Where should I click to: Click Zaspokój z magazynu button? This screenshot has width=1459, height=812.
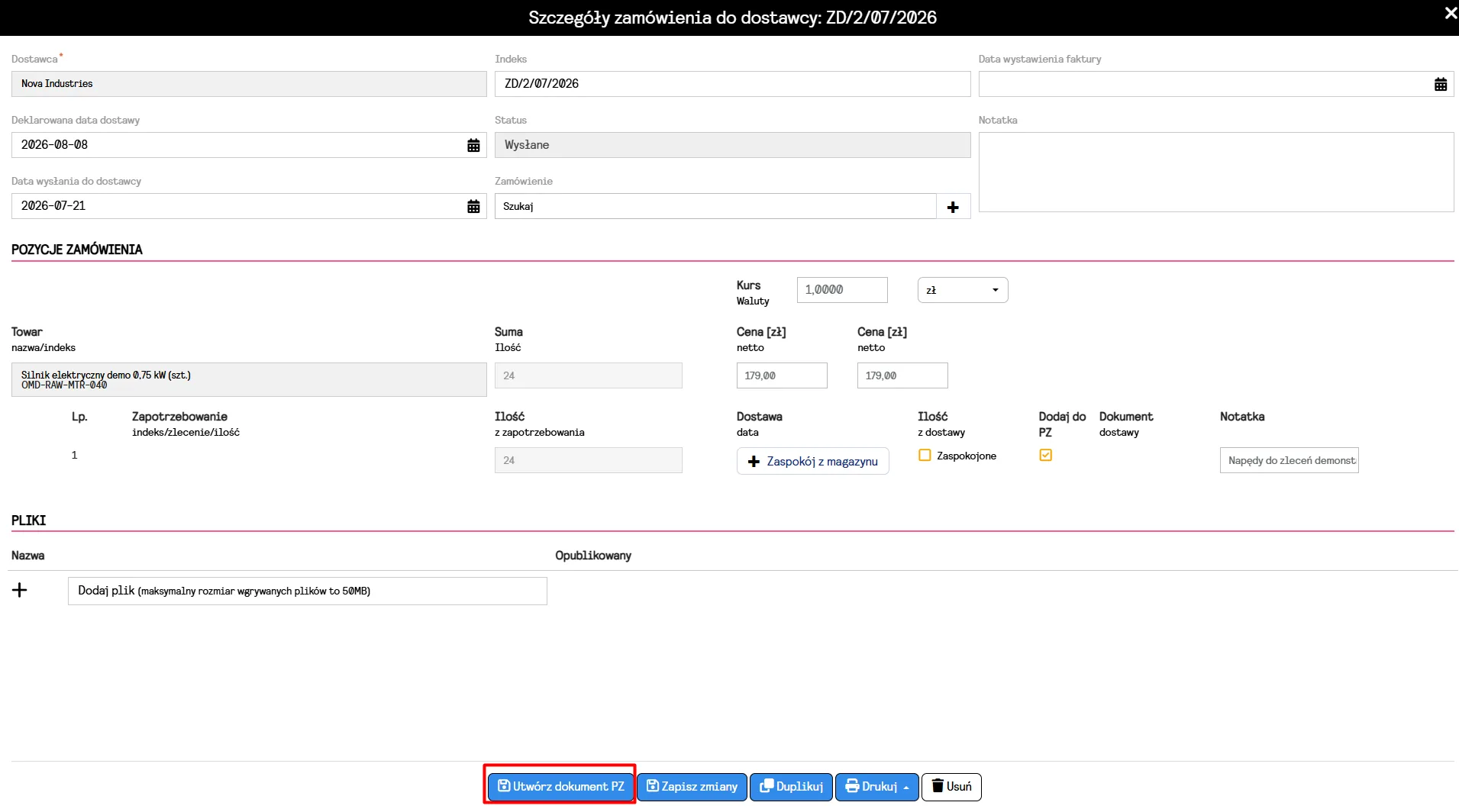click(x=812, y=461)
